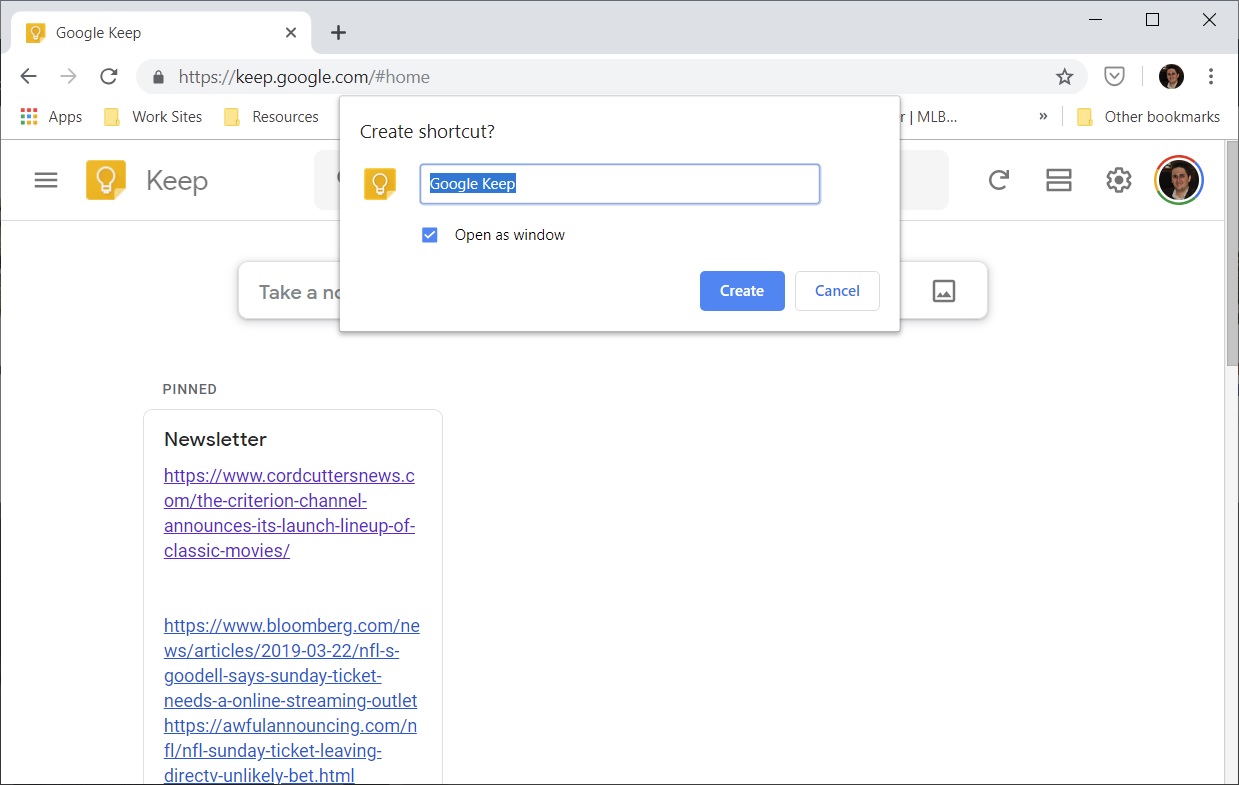Refresh notes with the Keep refresh icon
The image size is (1239, 785).
[998, 180]
